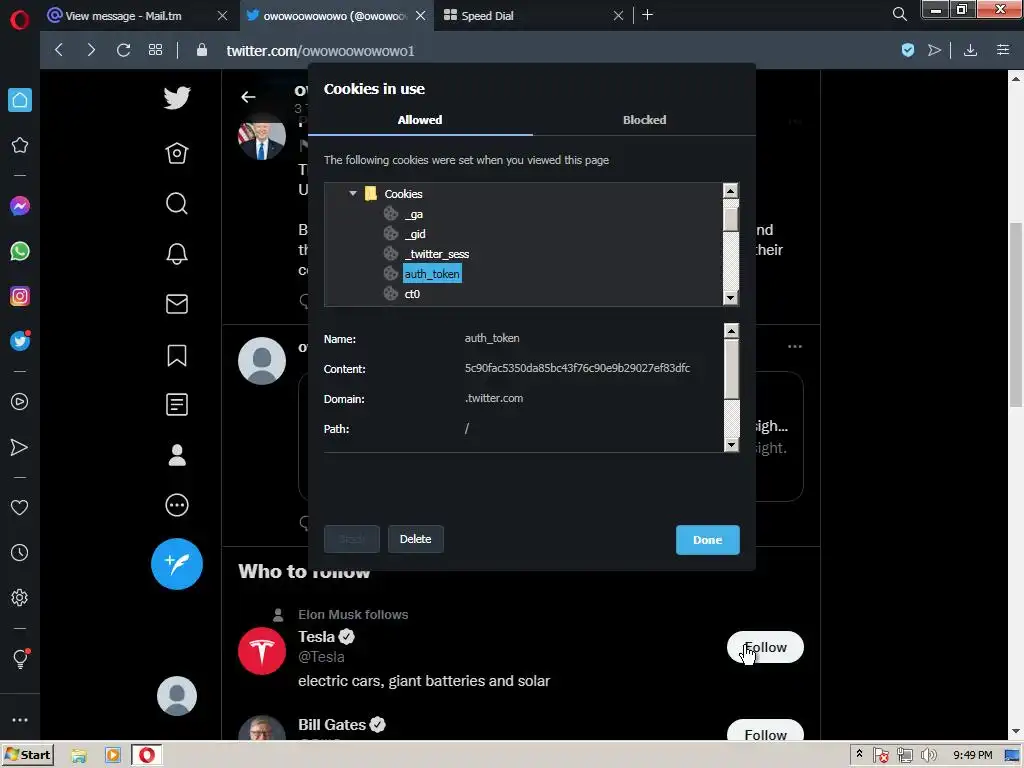Viewport: 1024px width, 768px height.
Task: Click the cookie auth_token content value
Action: coord(577,368)
